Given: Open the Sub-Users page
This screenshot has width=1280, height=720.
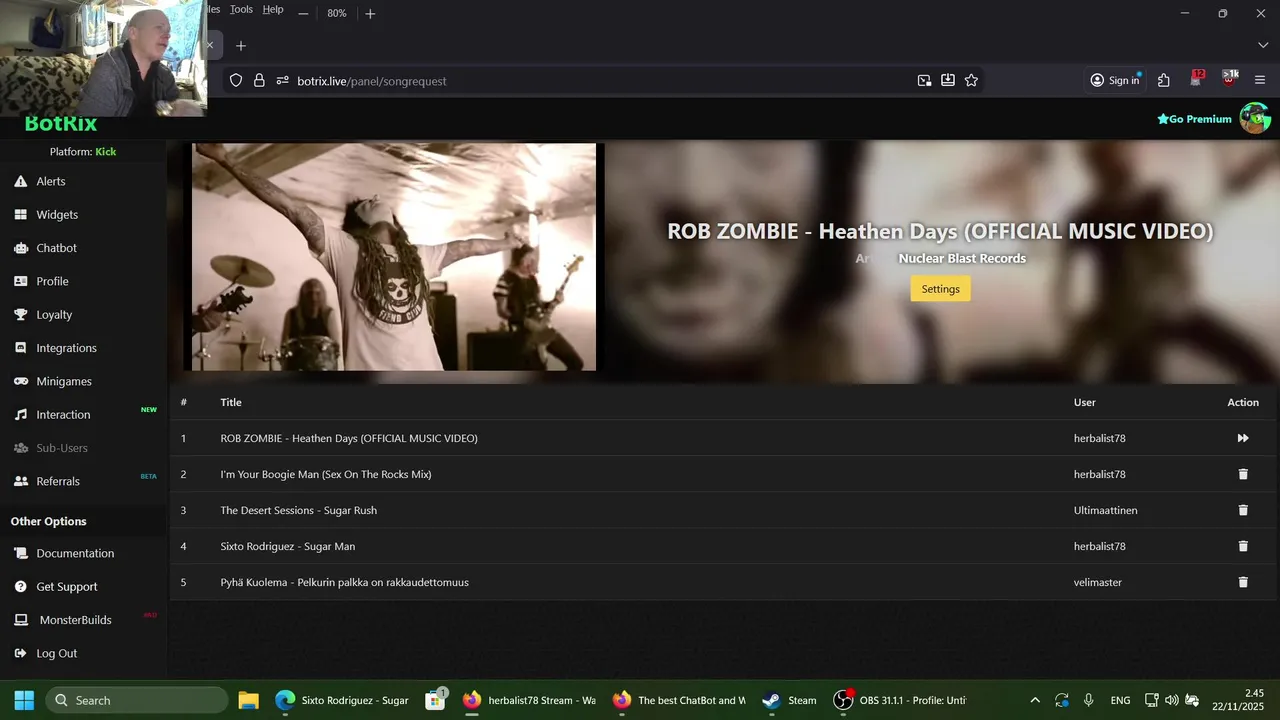Looking at the screenshot, I should click(62, 448).
